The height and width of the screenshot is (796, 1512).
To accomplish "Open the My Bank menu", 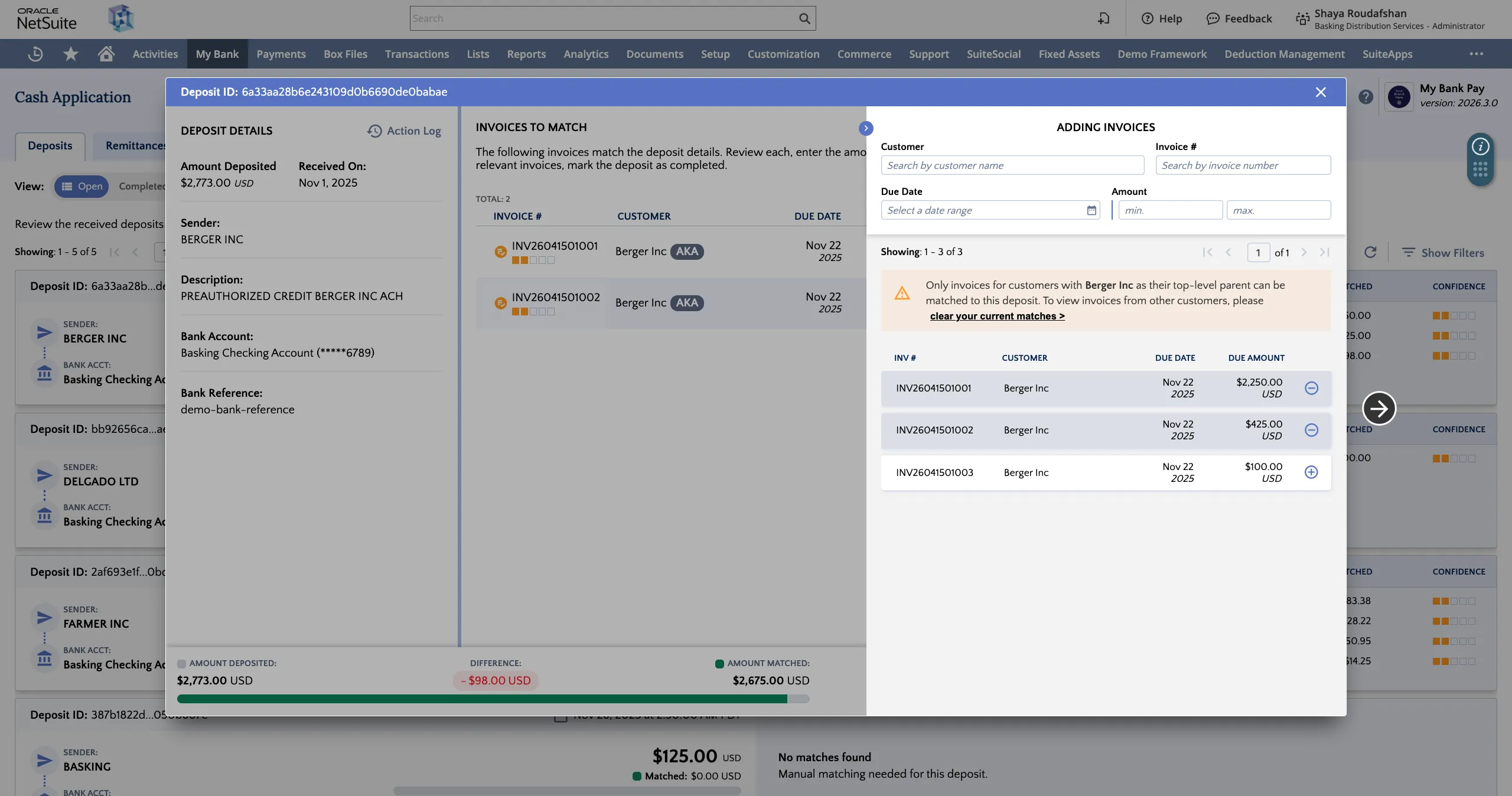I will point(217,54).
